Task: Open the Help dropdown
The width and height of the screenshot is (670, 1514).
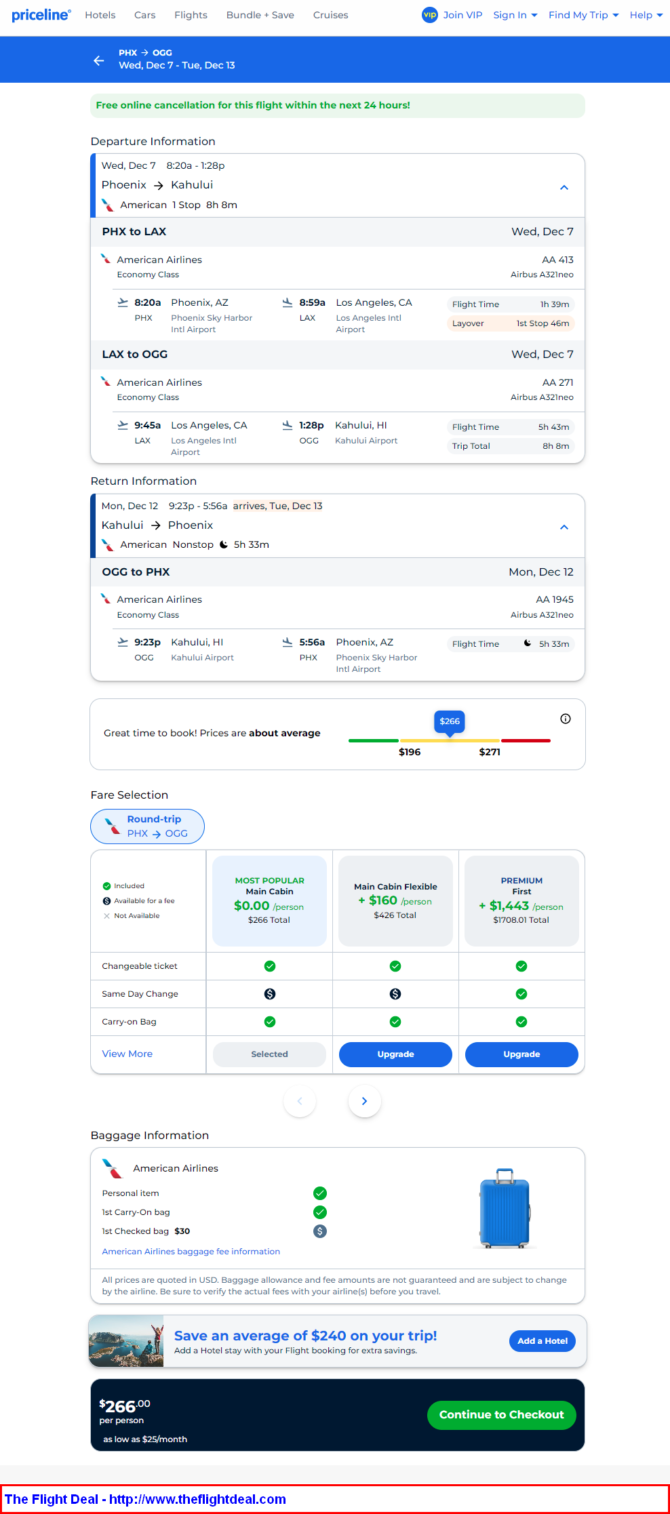Action: (645, 15)
